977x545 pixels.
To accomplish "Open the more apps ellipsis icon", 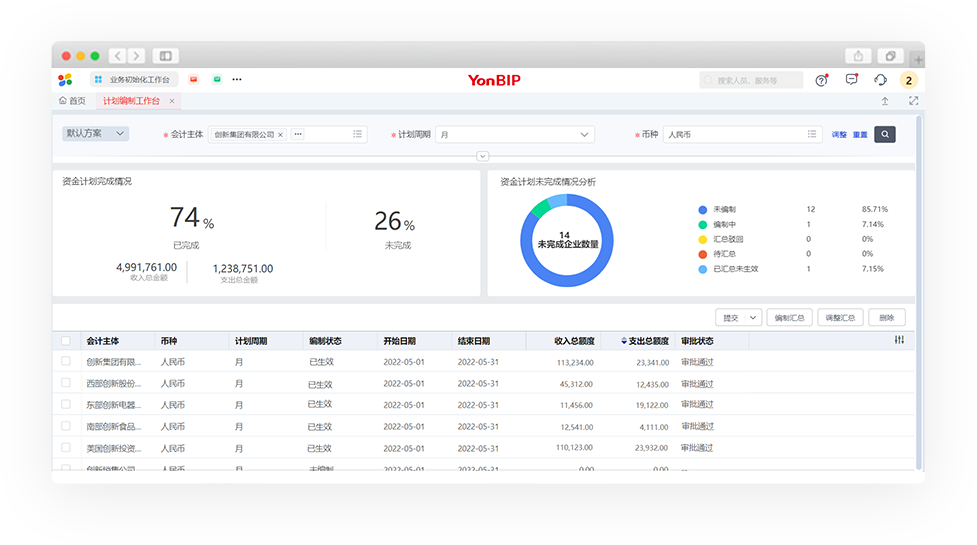I will point(237,79).
